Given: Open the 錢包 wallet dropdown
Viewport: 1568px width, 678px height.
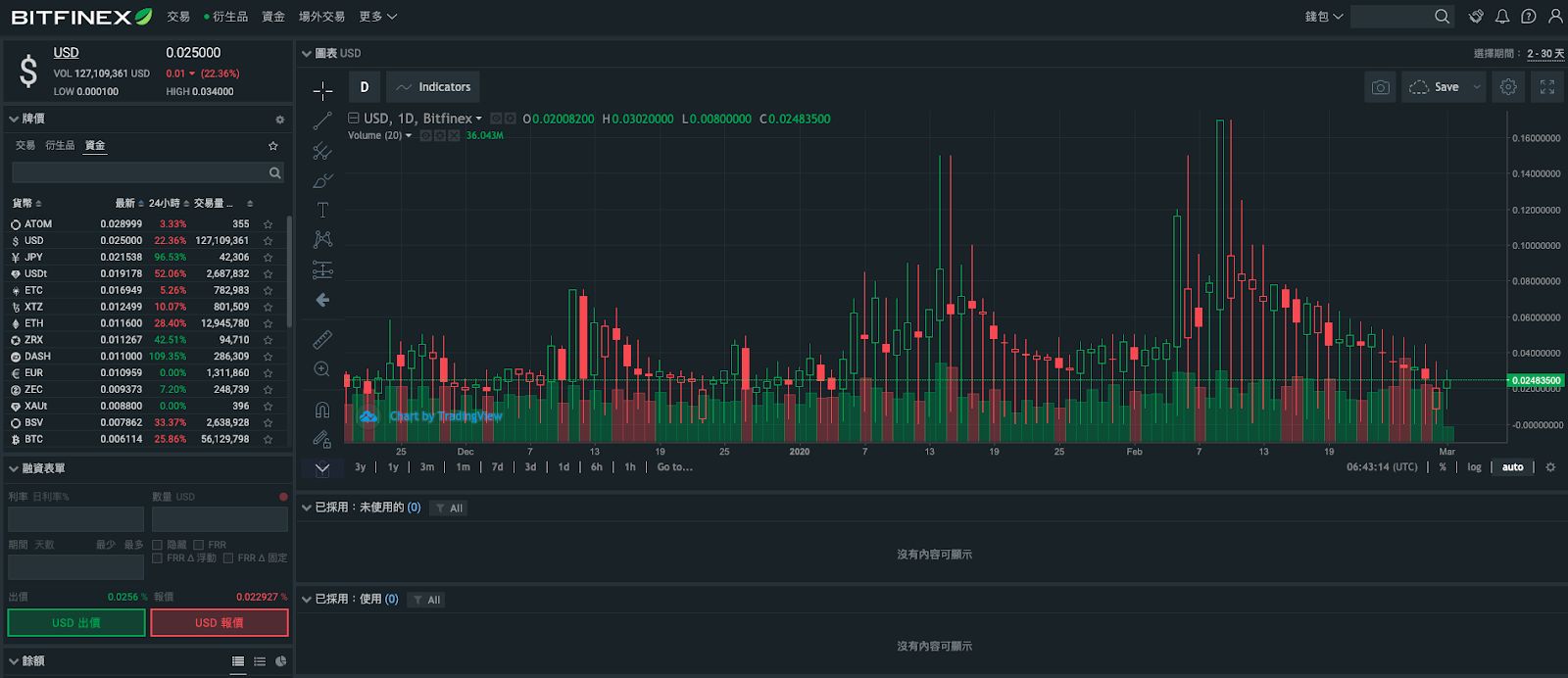Looking at the screenshot, I should (1324, 17).
